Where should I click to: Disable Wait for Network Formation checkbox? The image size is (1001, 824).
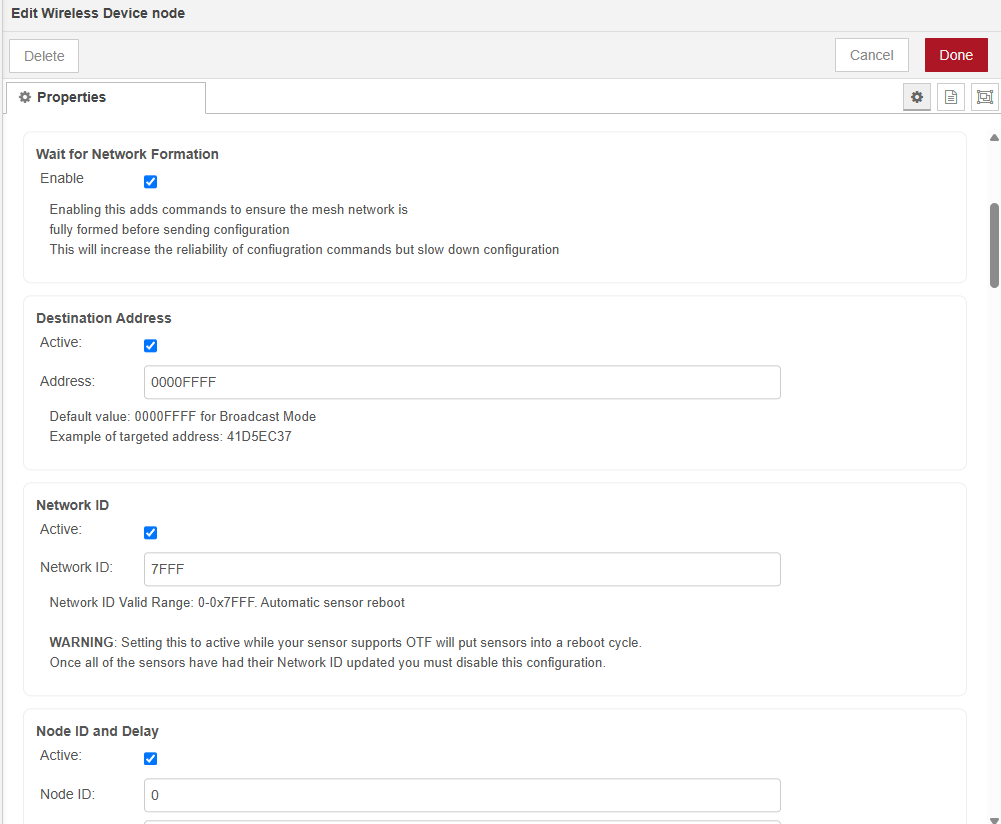(x=150, y=182)
